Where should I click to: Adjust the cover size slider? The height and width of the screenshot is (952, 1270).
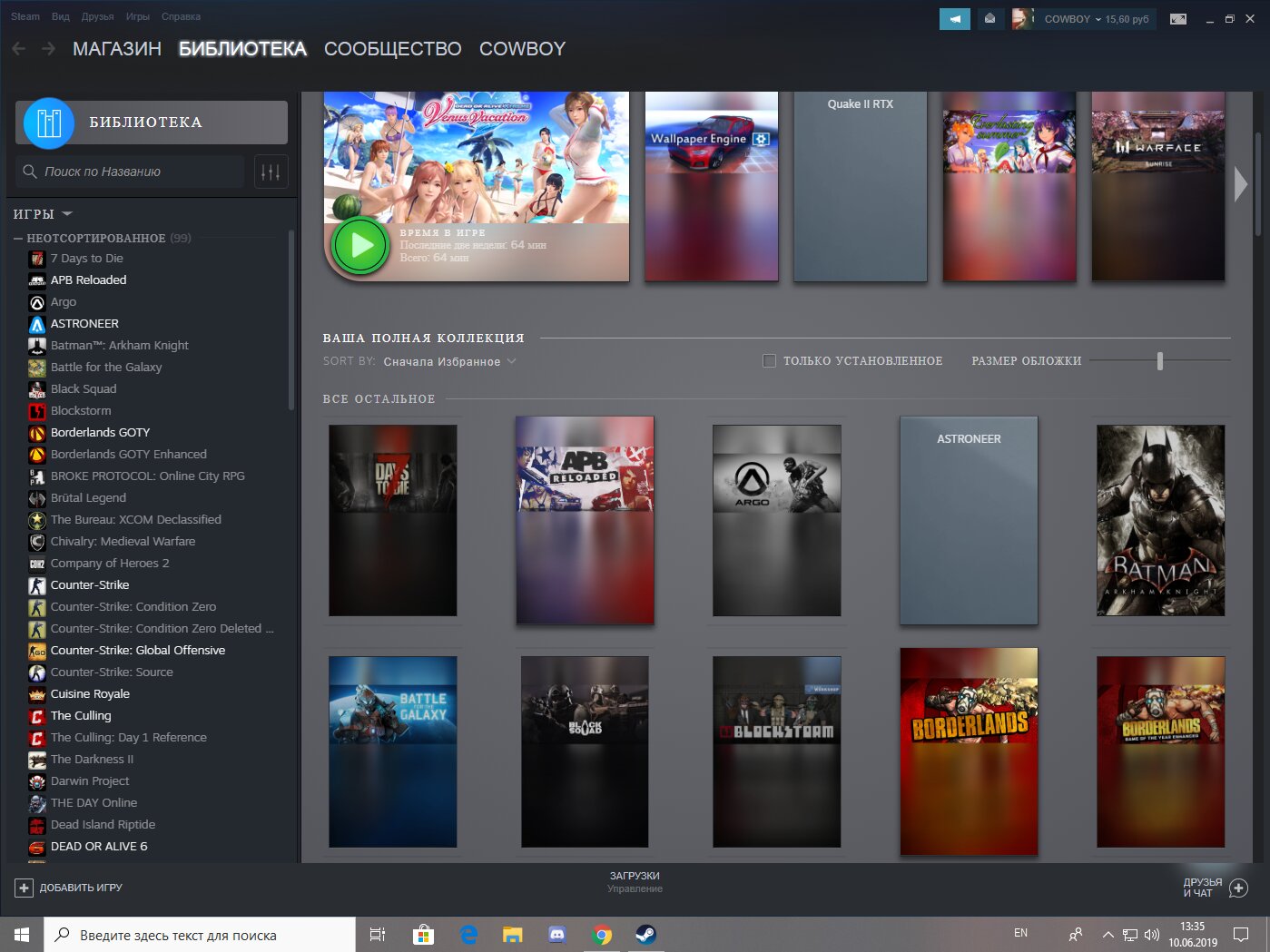click(1160, 361)
